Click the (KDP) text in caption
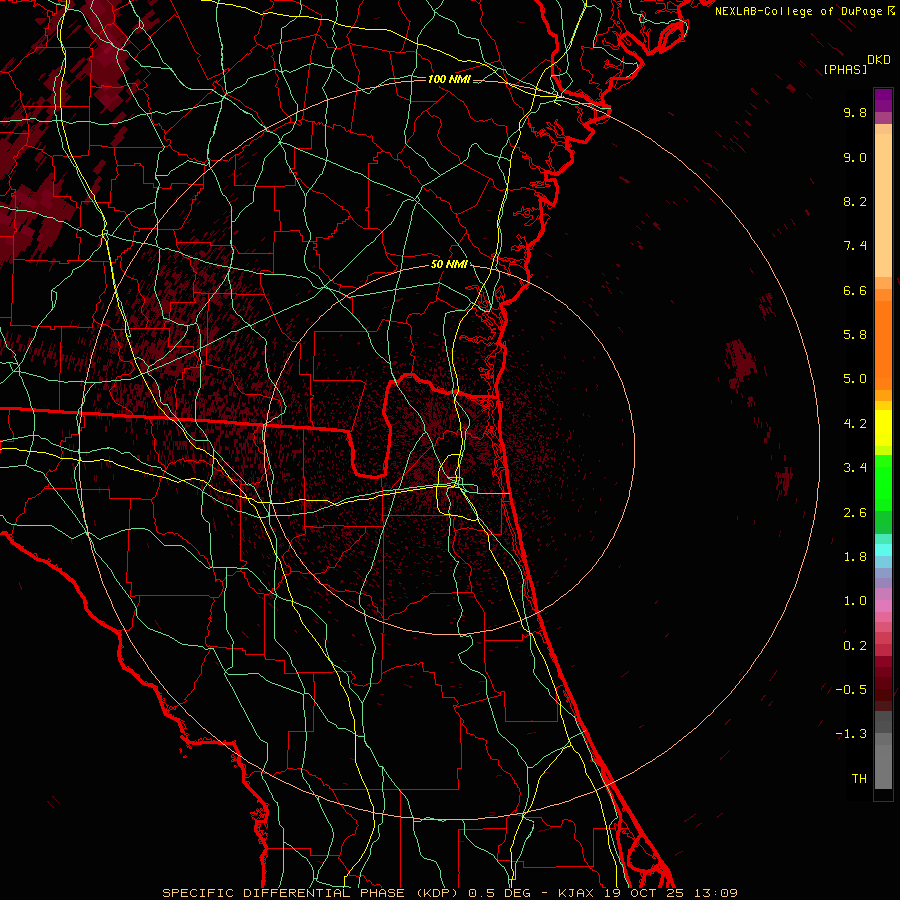Image resolution: width=900 pixels, height=900 pixels. tap(437, 893)
